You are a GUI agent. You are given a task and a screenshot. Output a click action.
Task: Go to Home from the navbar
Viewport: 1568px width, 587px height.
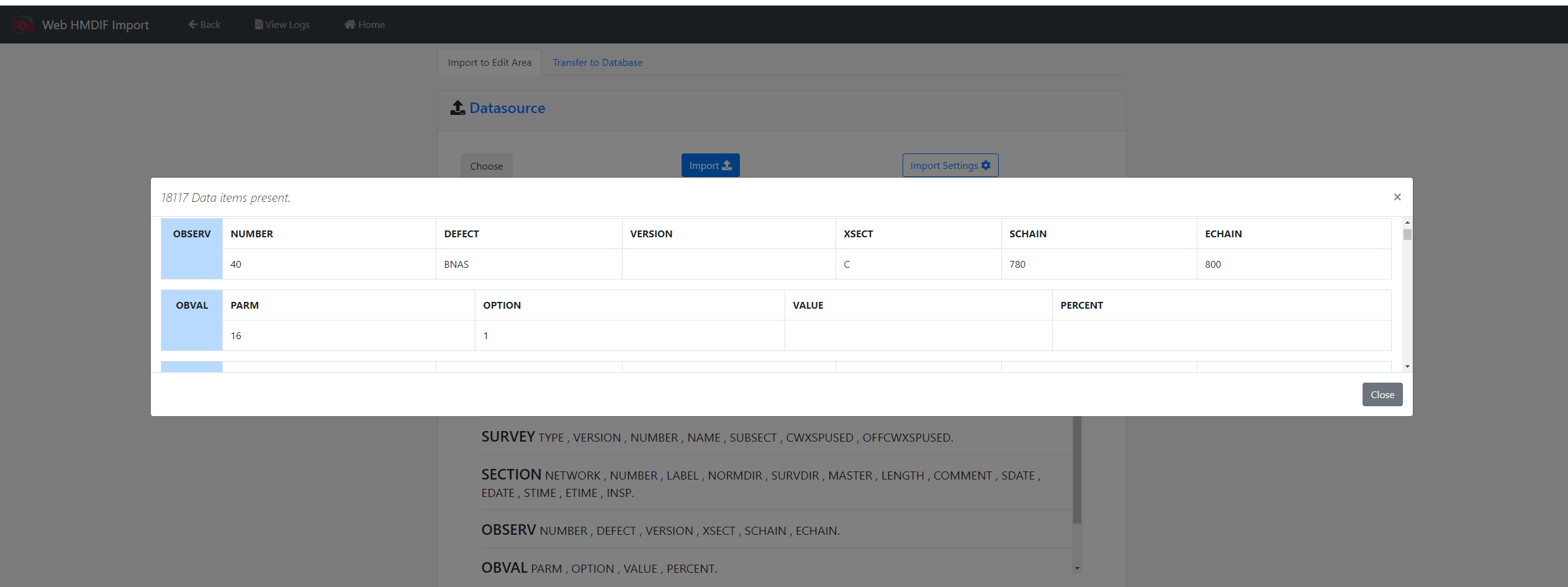point(364,24)
